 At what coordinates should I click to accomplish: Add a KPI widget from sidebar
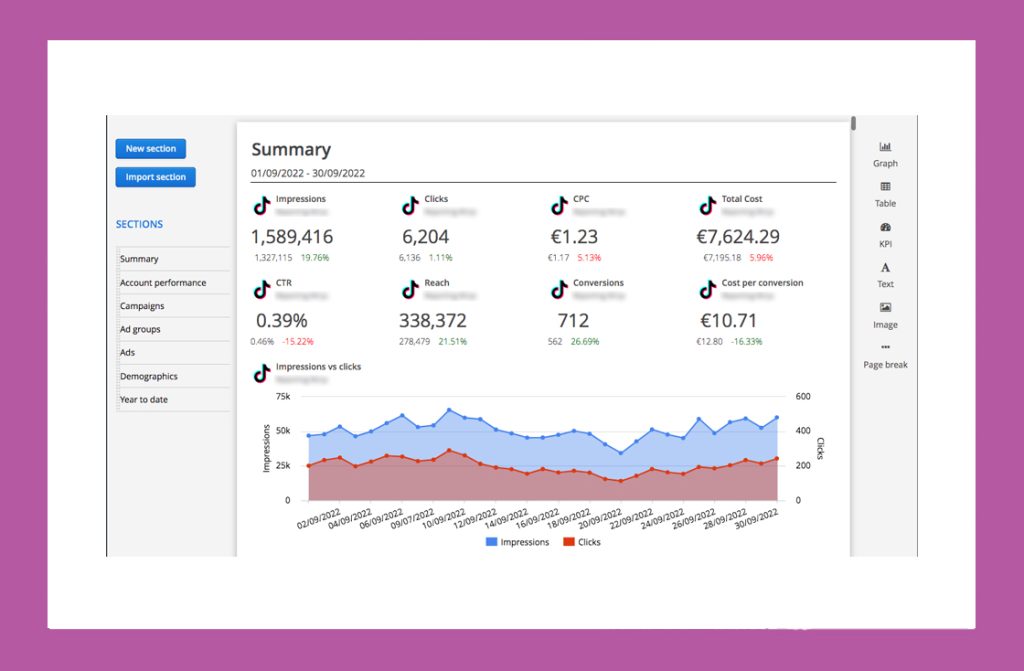point(885,228)
